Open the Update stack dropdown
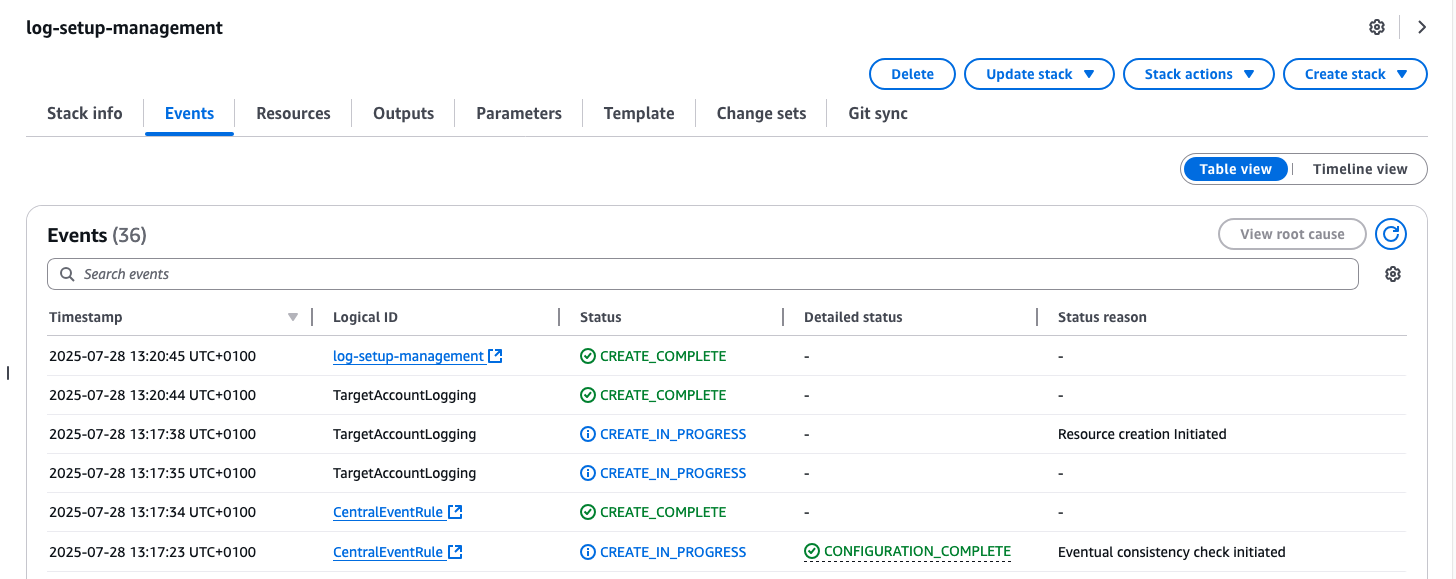The image size is (1456, 579). (x=1039, y=73)
